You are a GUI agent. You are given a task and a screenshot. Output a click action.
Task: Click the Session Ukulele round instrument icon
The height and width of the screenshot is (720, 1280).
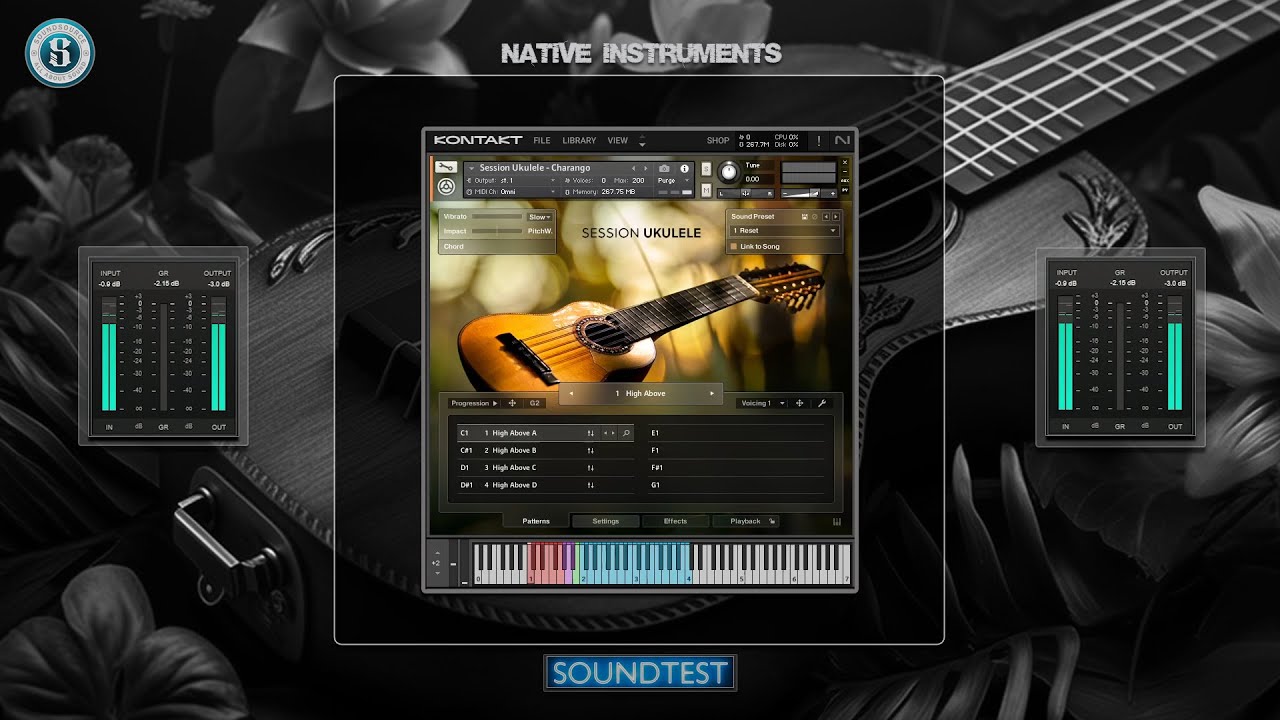(x=446, y=187)
